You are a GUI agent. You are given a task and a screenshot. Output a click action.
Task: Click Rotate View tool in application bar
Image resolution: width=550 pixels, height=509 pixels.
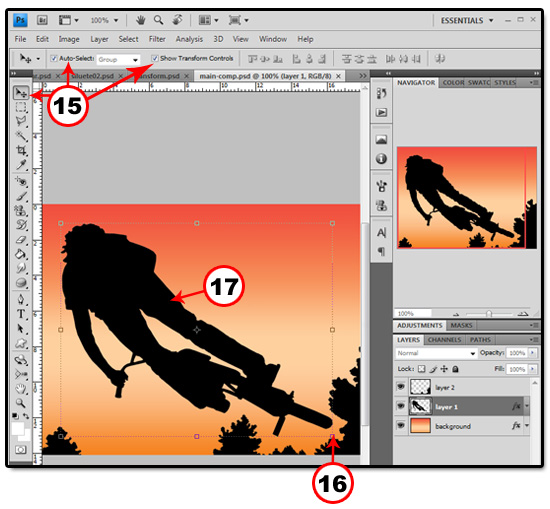click(177, 20)
